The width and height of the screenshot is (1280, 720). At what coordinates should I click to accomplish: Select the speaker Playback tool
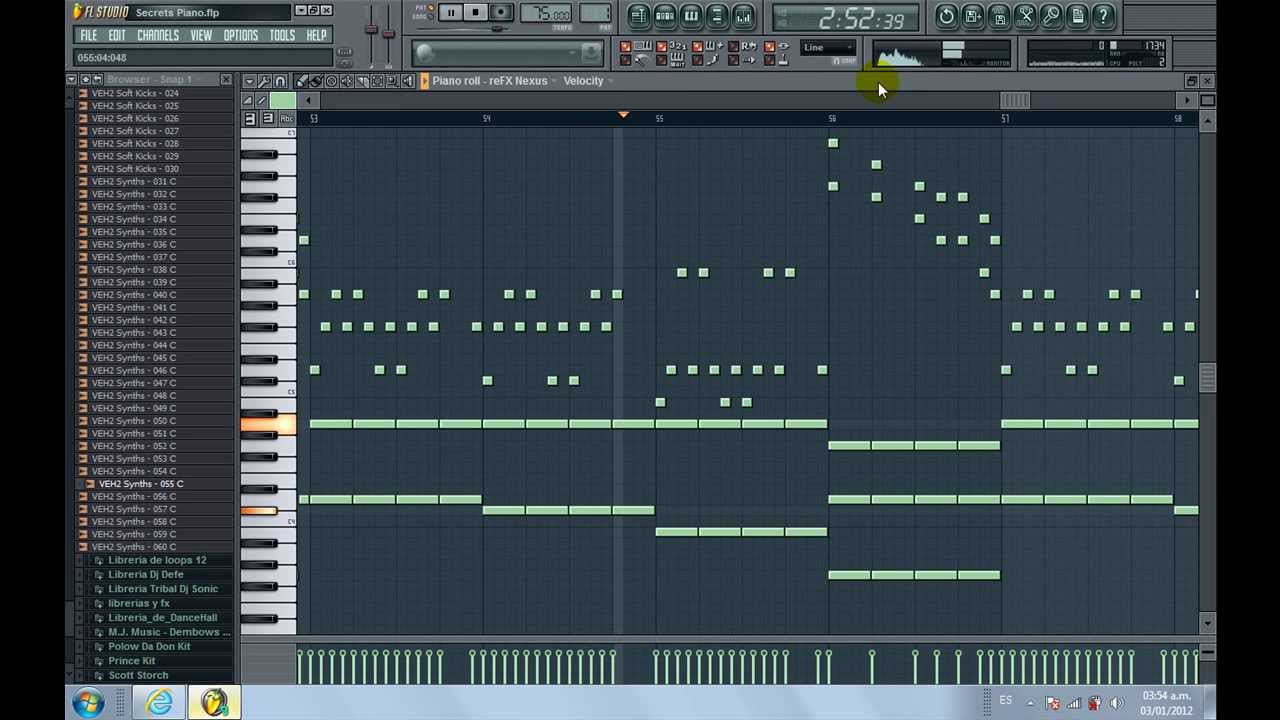407,81
